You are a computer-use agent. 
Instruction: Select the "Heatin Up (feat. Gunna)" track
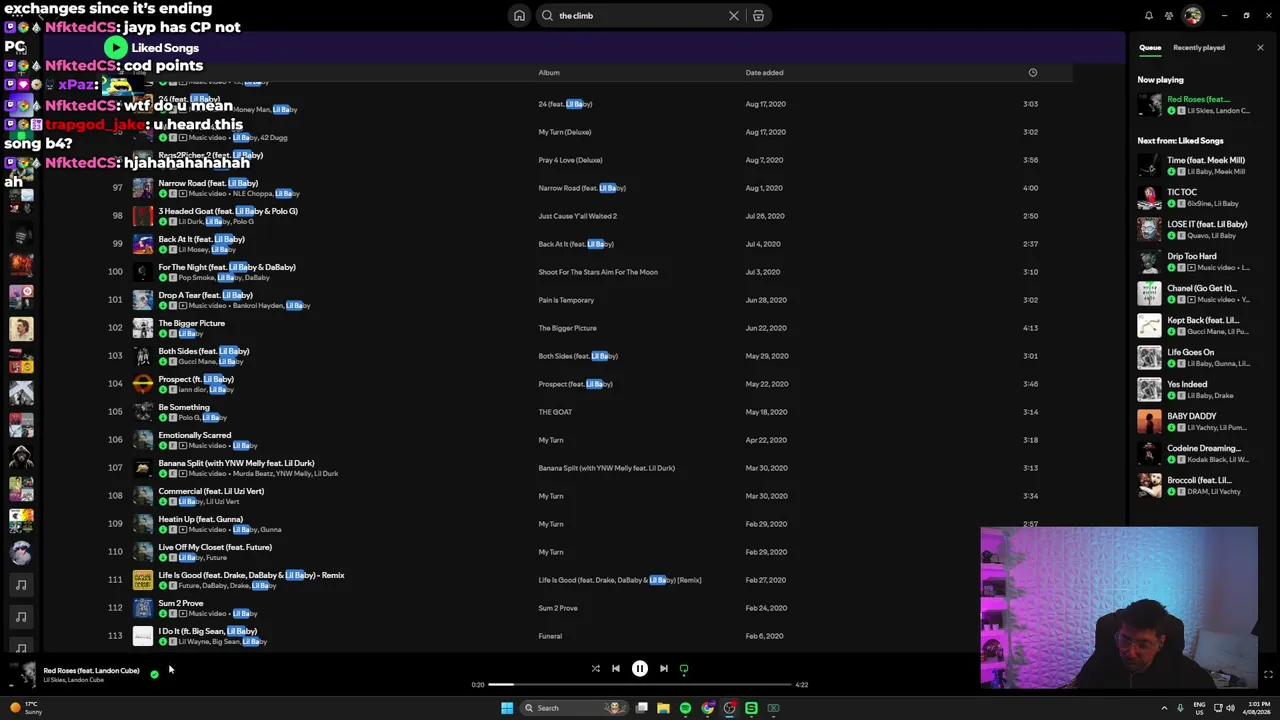[x=200, y=519]
